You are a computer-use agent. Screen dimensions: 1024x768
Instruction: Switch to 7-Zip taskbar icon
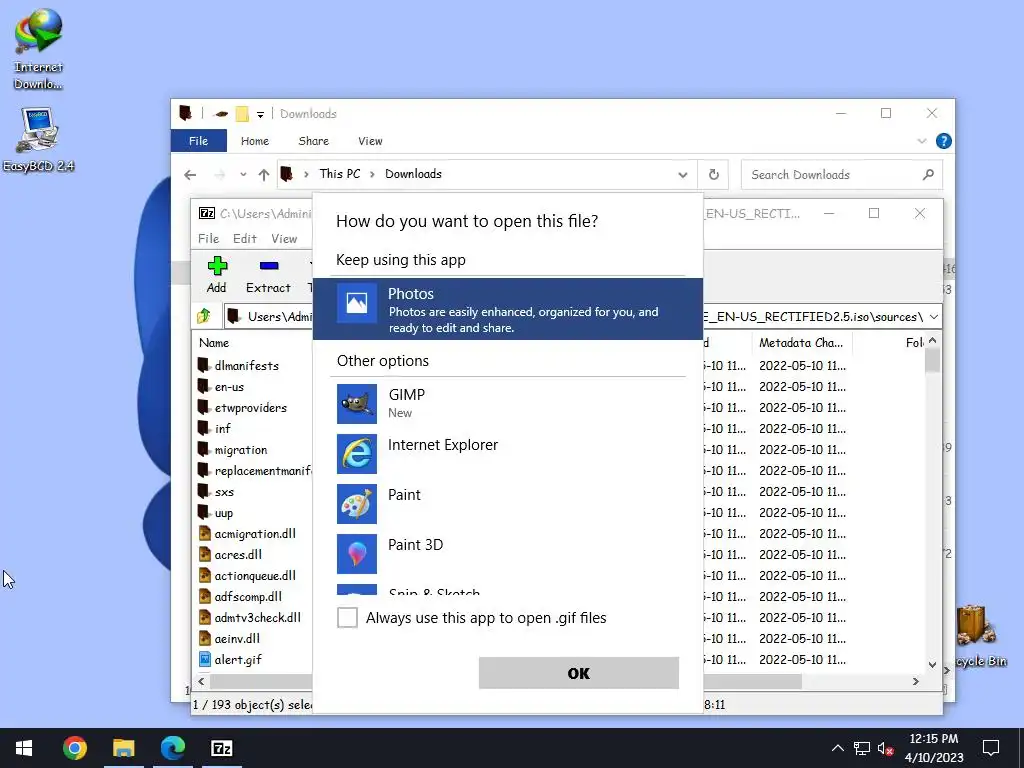[x=221, y=748]
